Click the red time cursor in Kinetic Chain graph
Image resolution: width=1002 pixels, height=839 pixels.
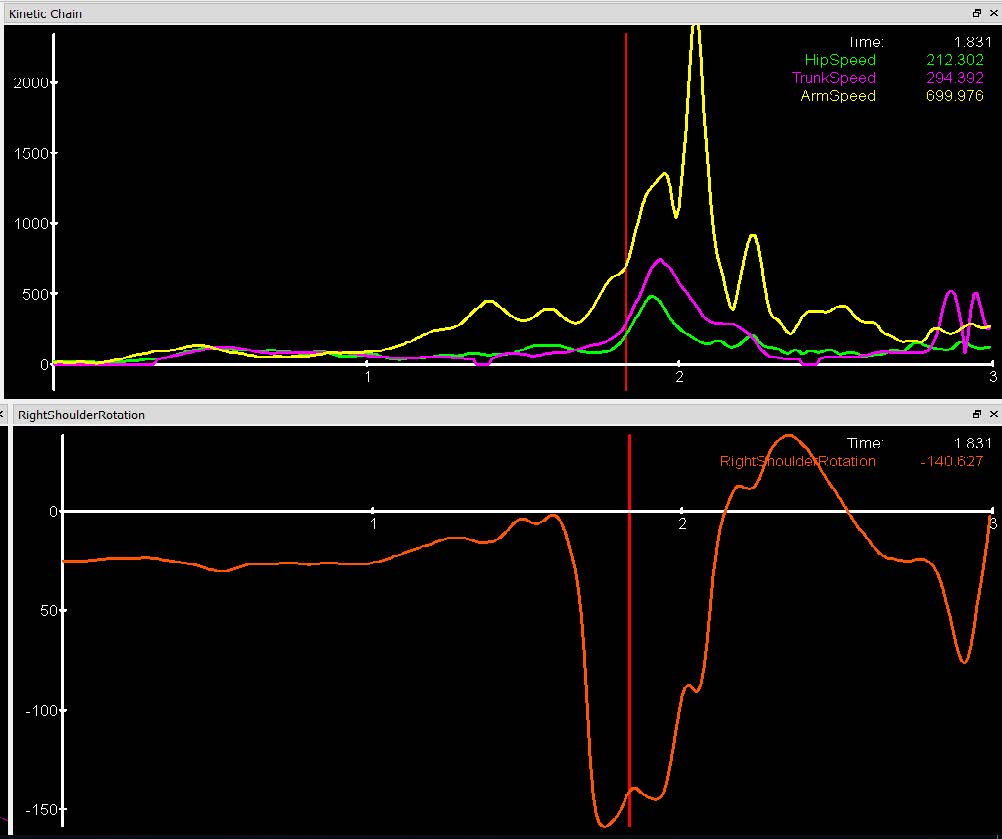tap(626, 200)
